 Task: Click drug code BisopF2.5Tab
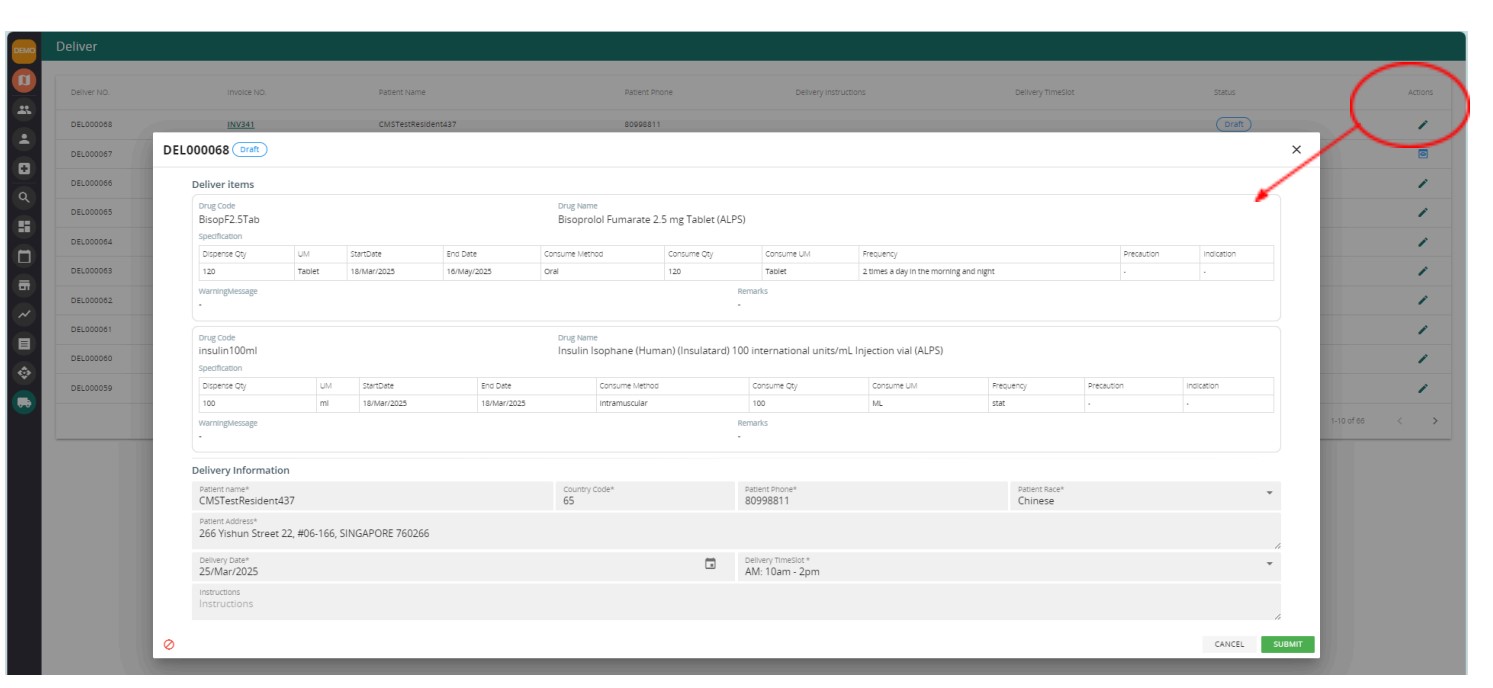[x=229, y=219]
